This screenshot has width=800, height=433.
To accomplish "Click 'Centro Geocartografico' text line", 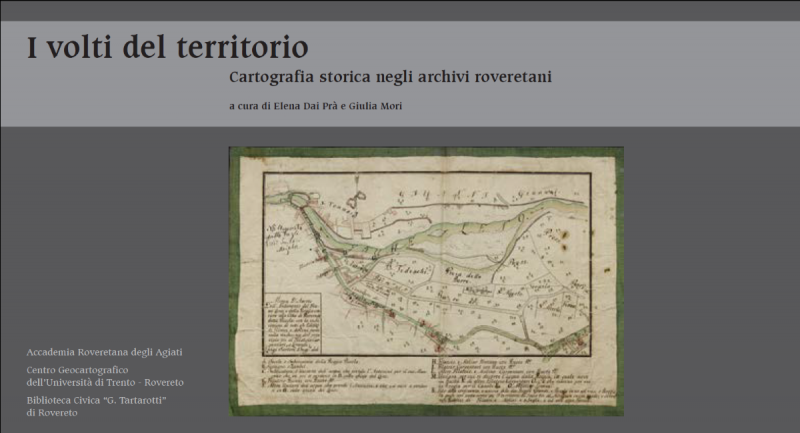I will click(78, 370).
